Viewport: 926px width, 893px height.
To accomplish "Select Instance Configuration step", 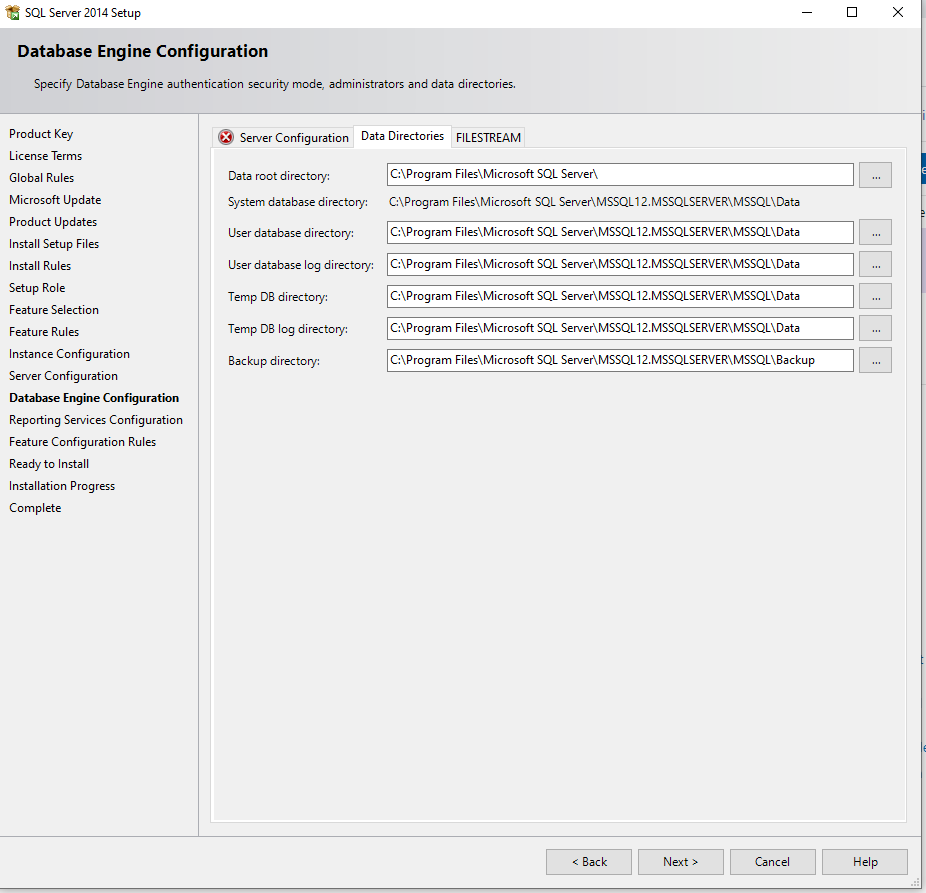I will coord(69,354).
